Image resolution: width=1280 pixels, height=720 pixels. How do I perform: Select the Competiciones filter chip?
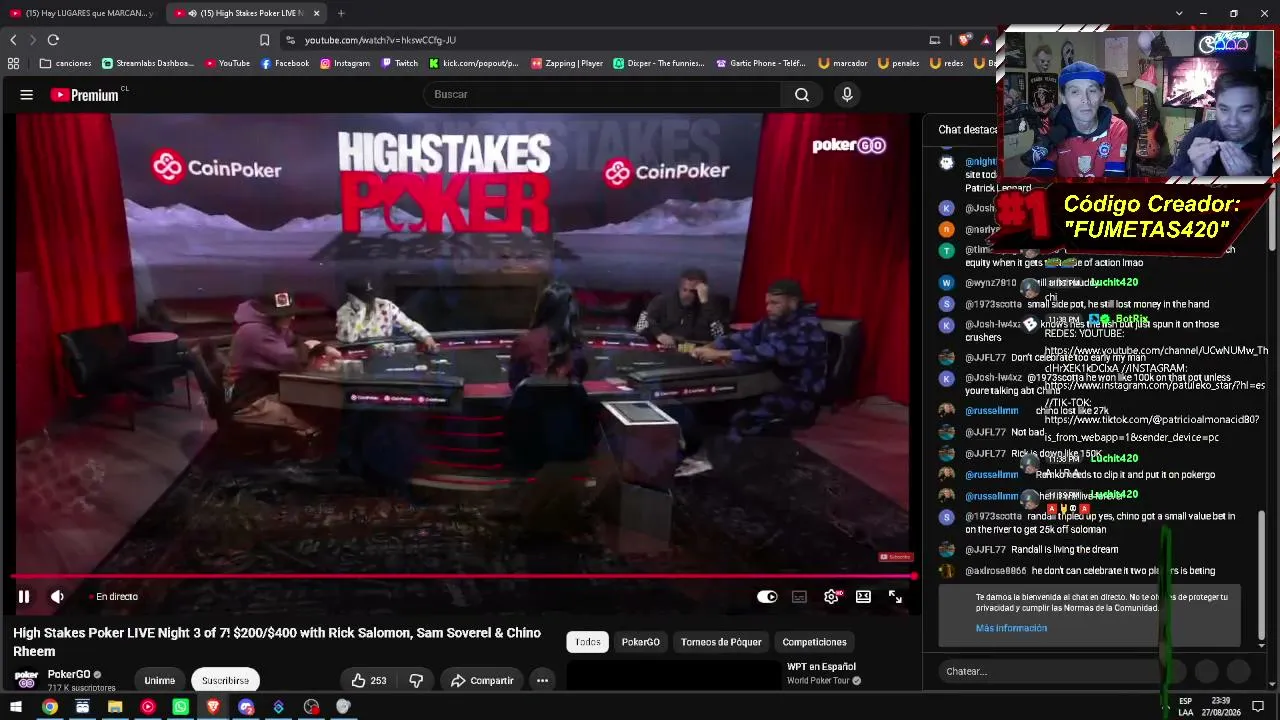pos(814,642)
